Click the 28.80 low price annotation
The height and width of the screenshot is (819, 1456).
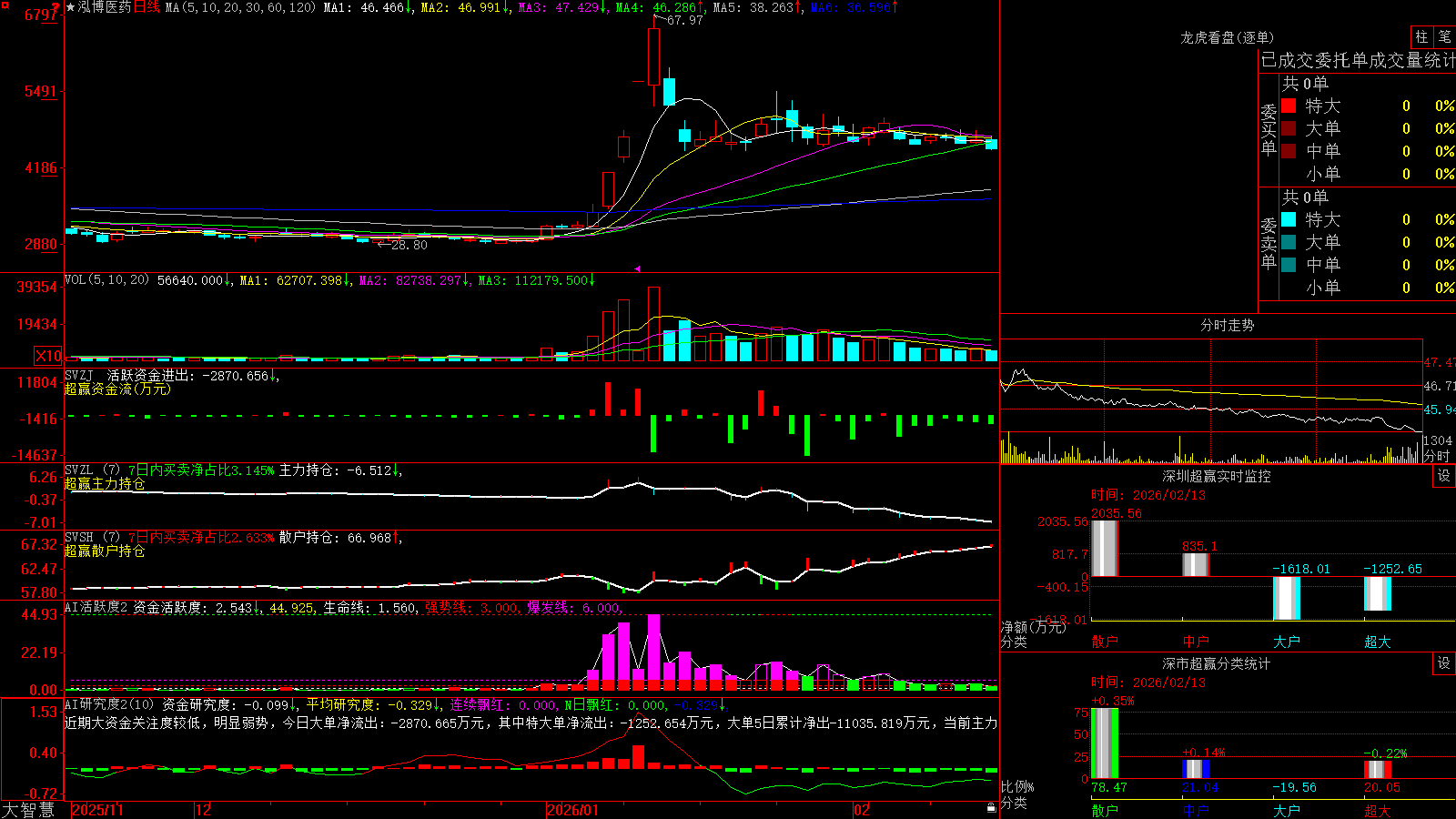click(409, 245)
